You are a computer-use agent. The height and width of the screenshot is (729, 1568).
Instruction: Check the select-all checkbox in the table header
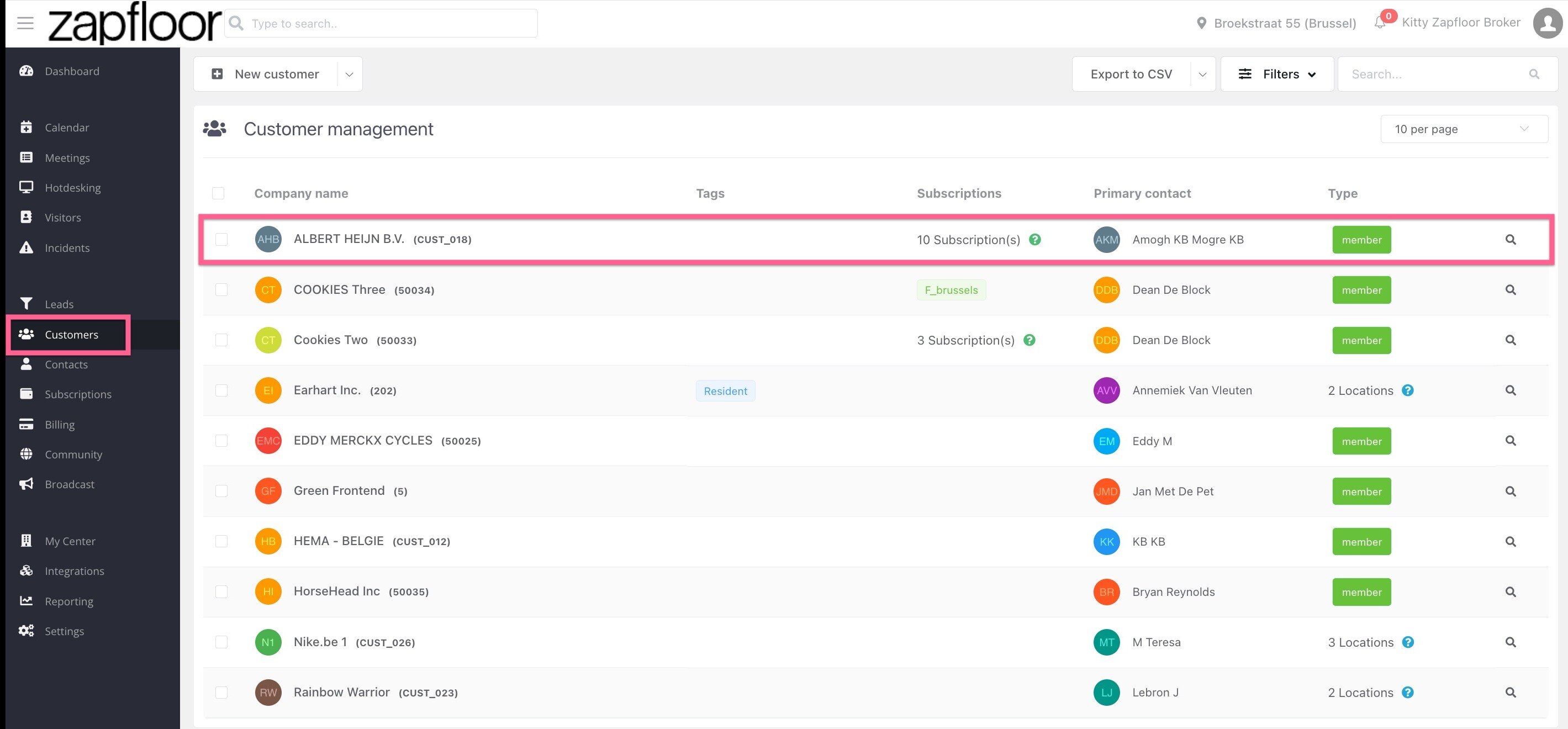click(219, 193)
